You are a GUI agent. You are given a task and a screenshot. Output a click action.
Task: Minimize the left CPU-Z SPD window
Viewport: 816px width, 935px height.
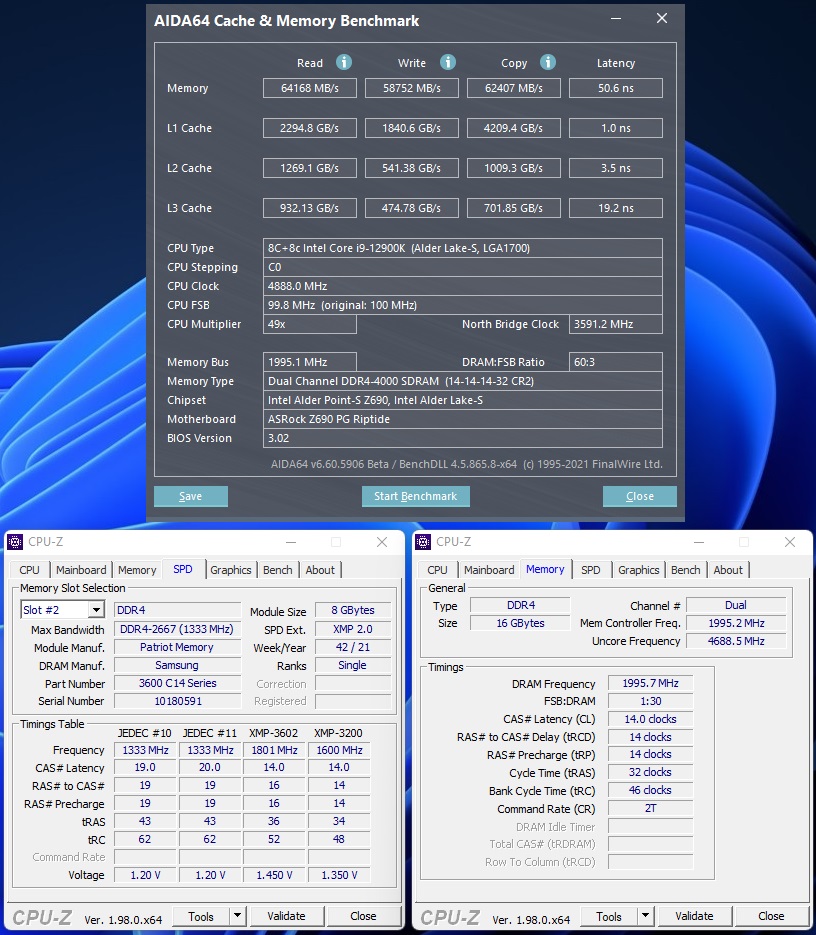(x=291, y=542)
